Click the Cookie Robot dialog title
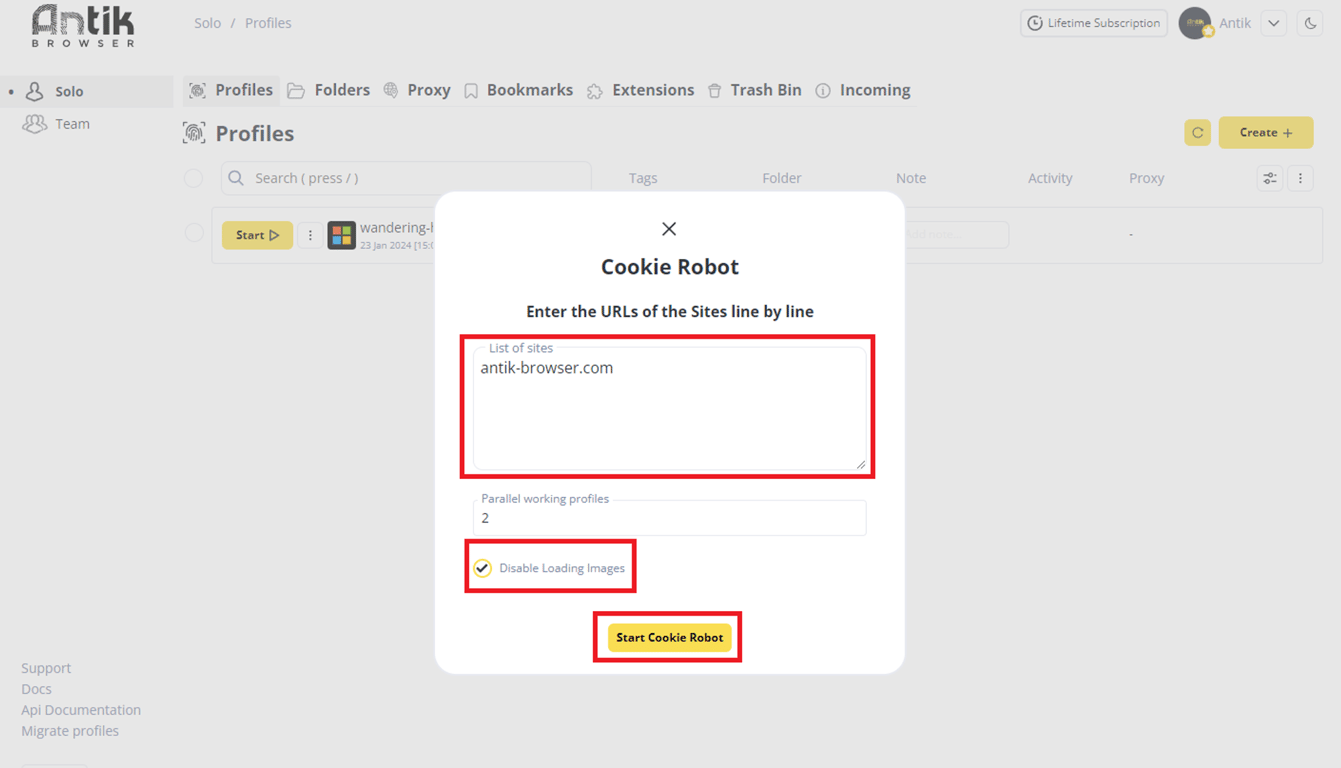The image size is (1341, 768). tap(670, 267)
